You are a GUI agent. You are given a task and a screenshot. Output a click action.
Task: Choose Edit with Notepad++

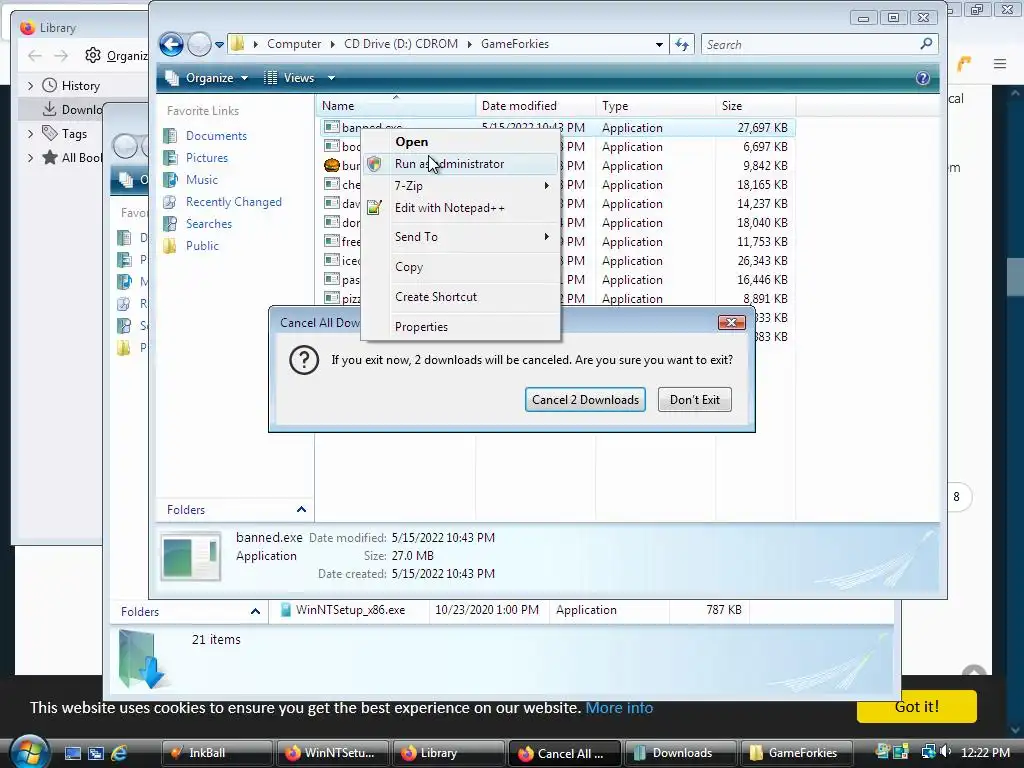[460, 208]
